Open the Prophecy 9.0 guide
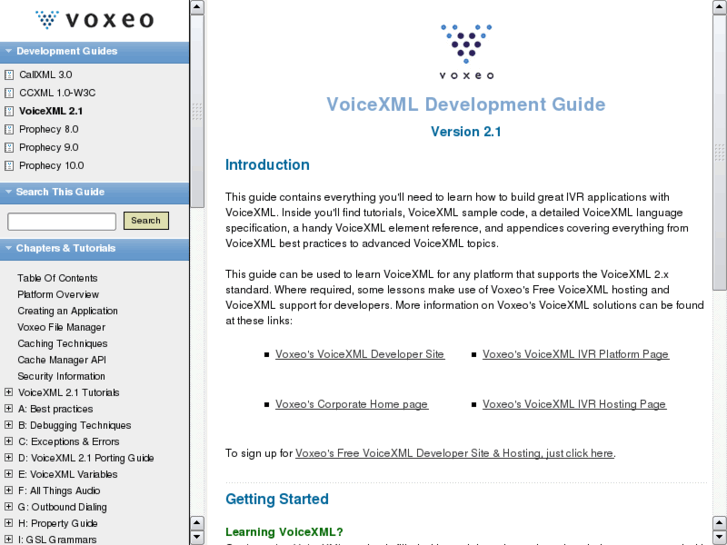 coord(49,147)
